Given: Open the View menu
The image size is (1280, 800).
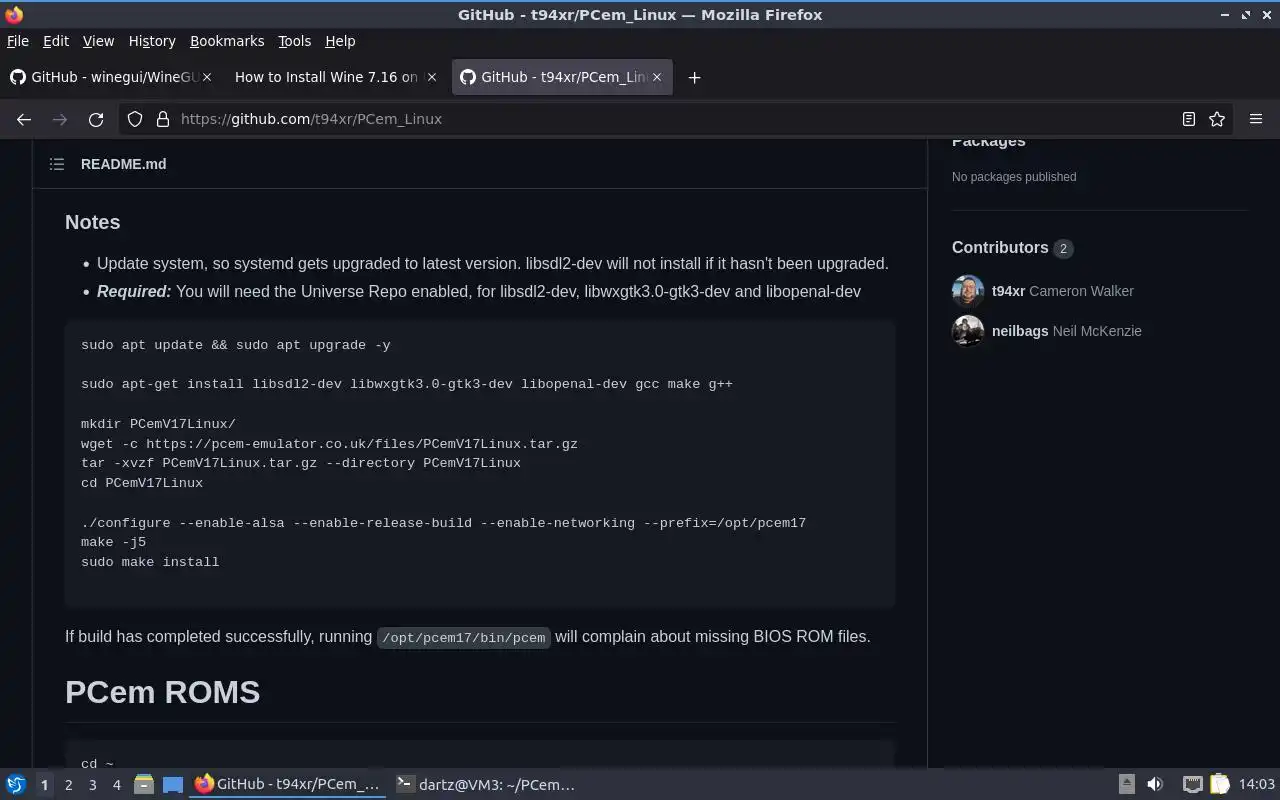Looking at the screenshot, I should [98, 41].
